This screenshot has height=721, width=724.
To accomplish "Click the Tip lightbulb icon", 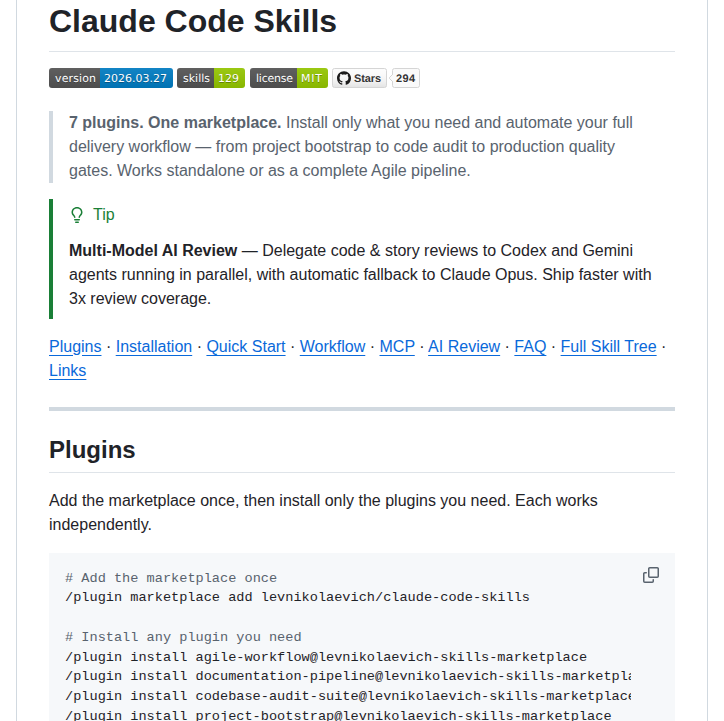I will [77, 215].
